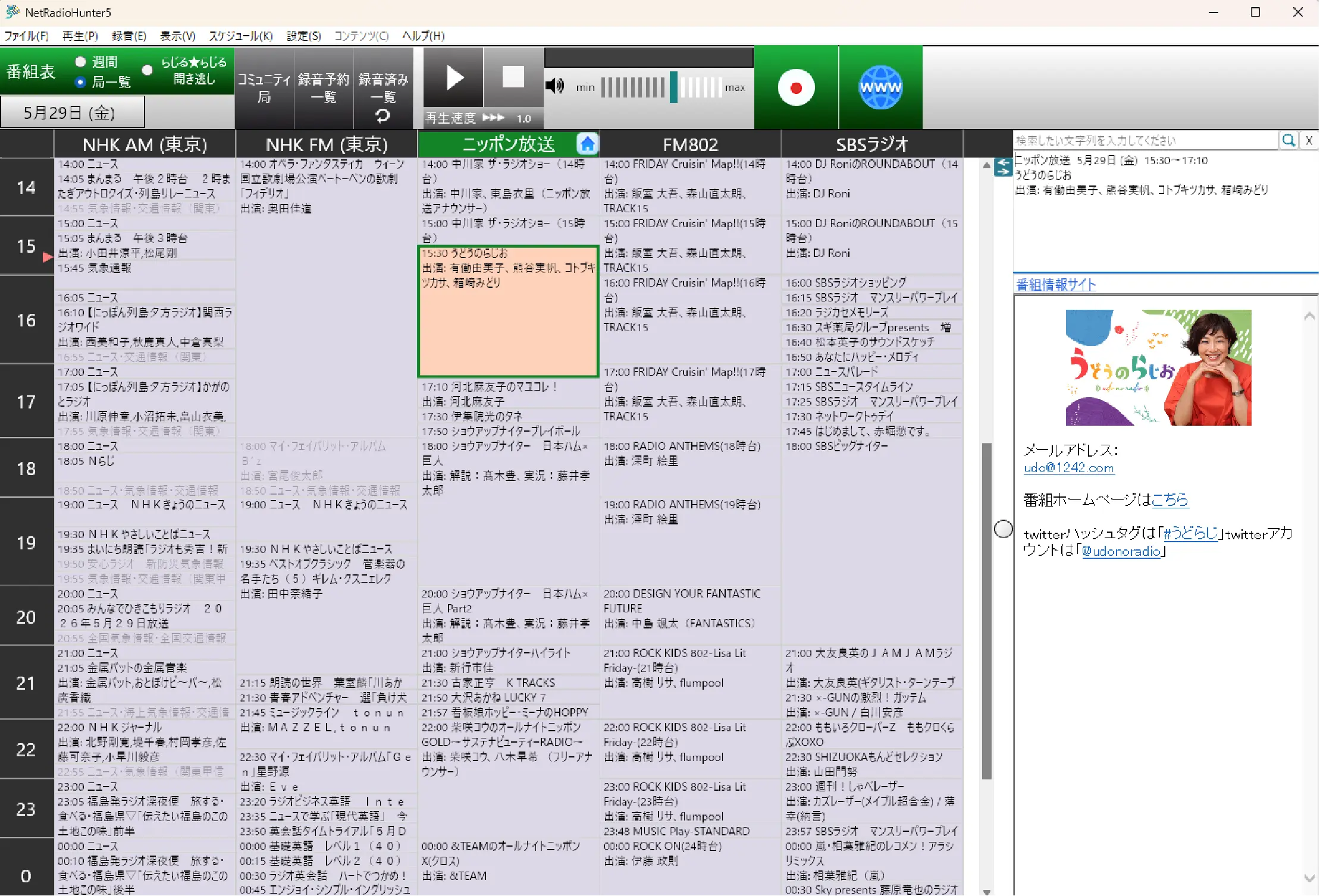Select the 22:30 SHIZUOKAもんどセレクション program
Viewport: 1320px width, 896px height.
(x=872, y=764)
